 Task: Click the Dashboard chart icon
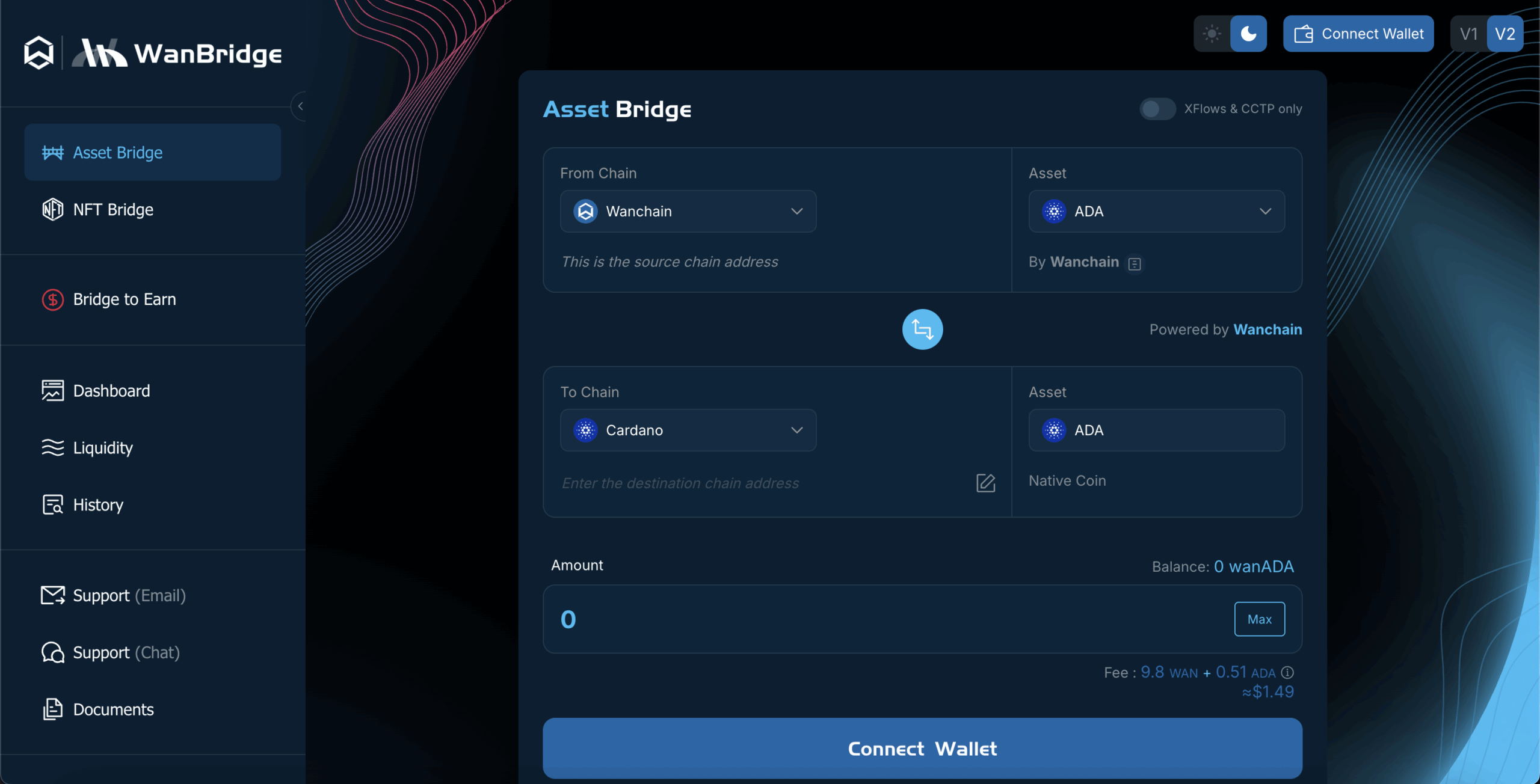click(x=52, y=391)
